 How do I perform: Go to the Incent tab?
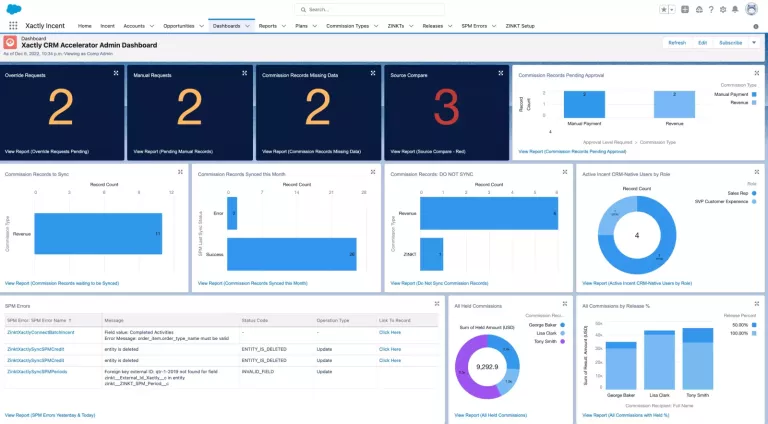pyautogui.click(x=107, y=26)
